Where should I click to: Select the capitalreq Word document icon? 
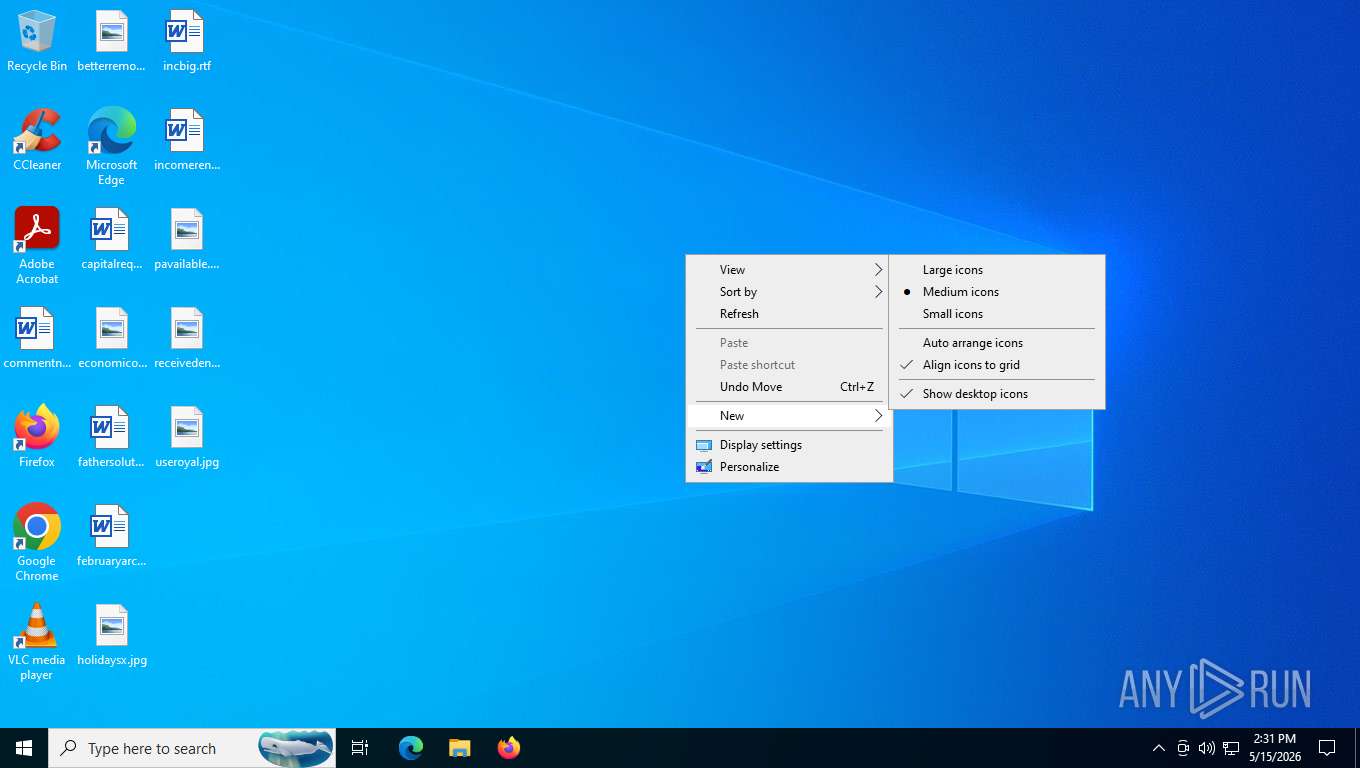coord(112,239)
